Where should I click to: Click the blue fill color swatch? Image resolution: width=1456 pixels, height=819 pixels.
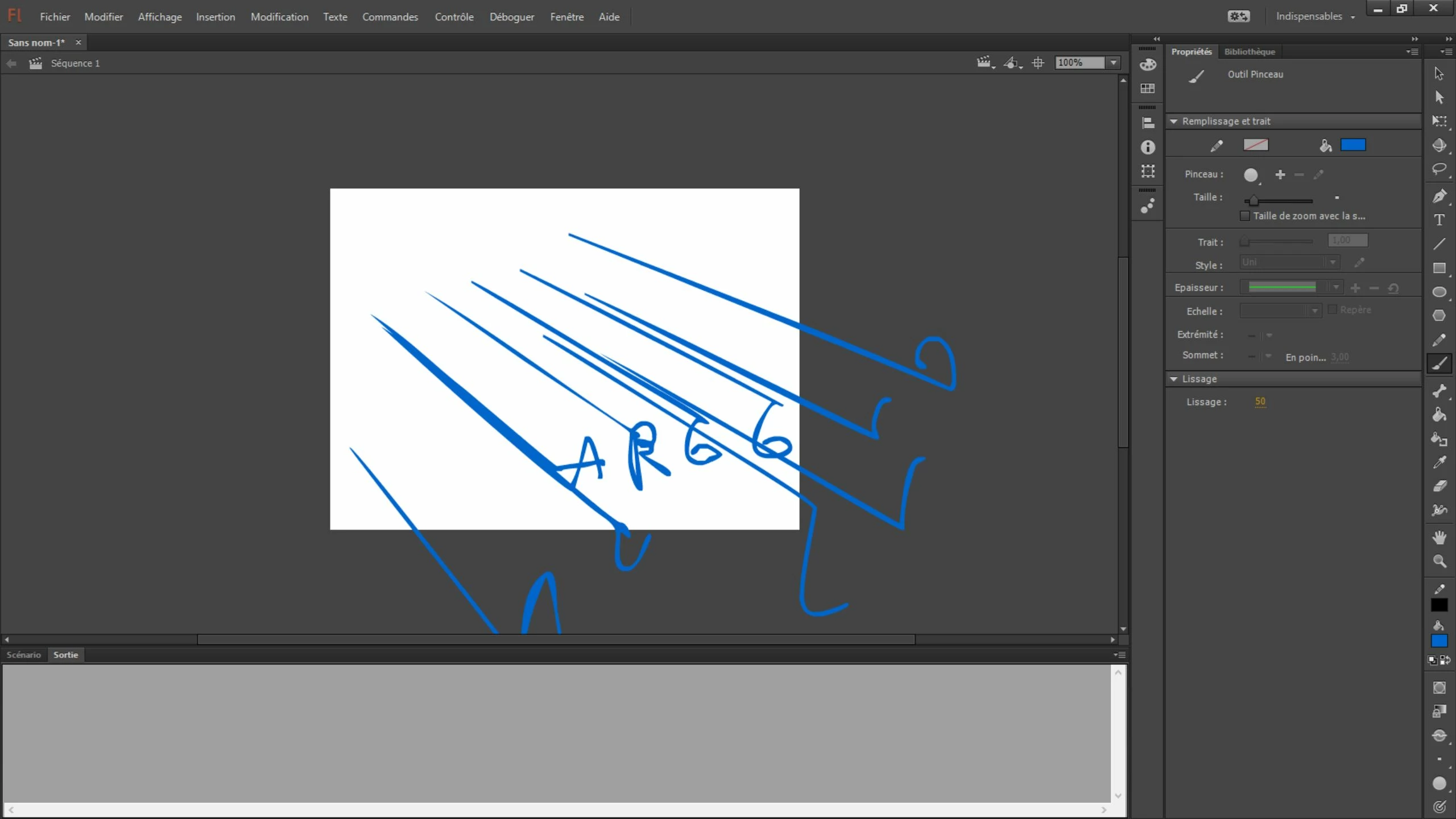1352,145
